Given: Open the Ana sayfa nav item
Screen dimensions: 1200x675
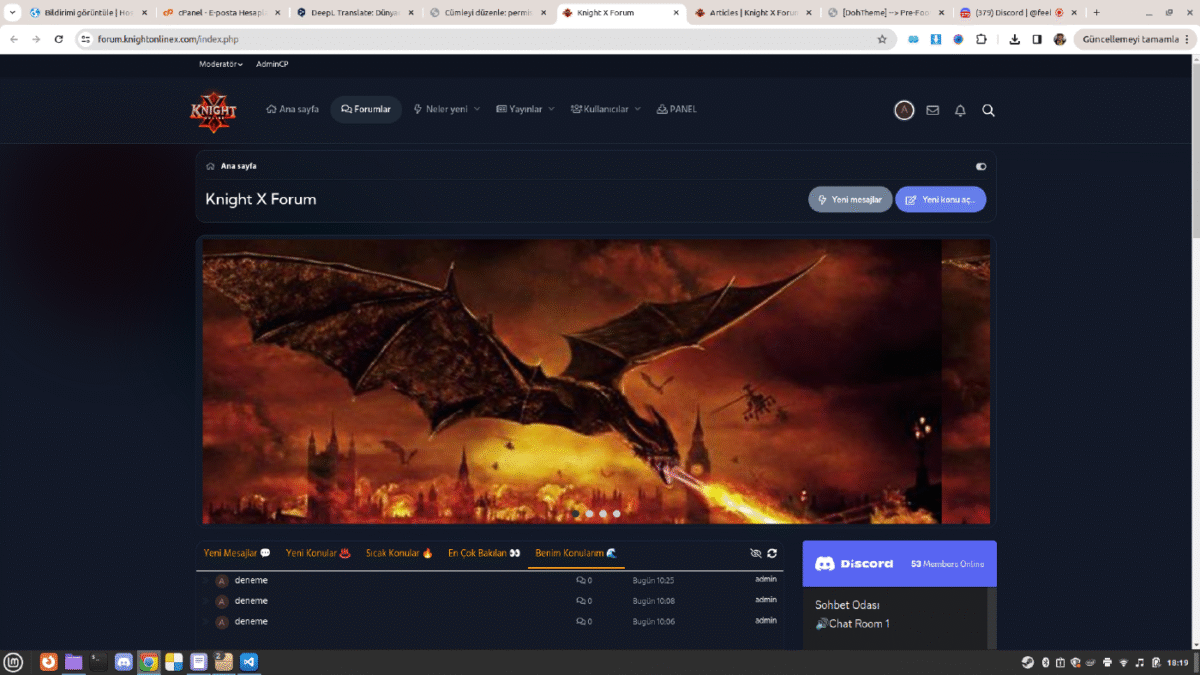Looking at the screenshot, I should coord(292,109).
